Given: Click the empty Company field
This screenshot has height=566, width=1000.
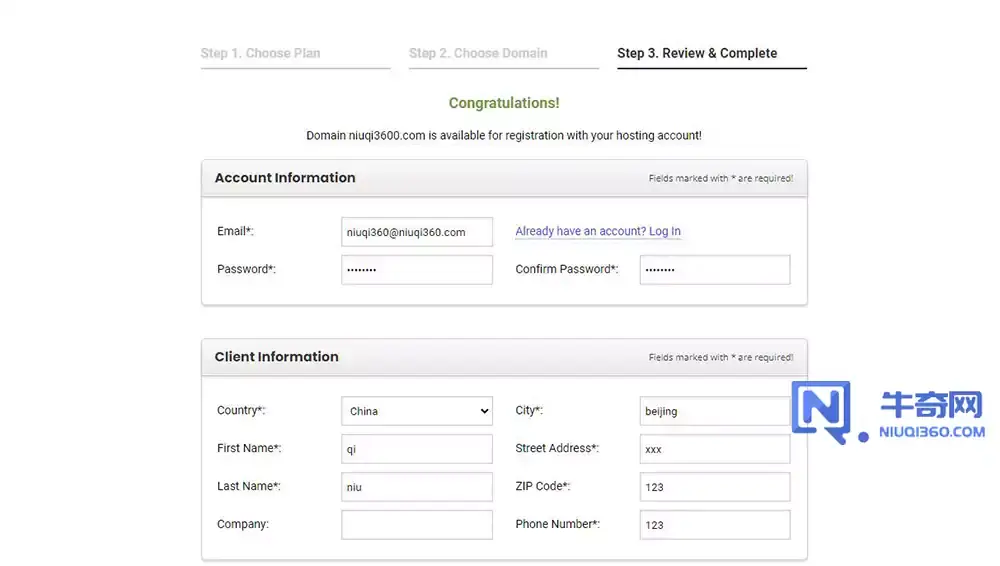Looking at the screenshot, I should point(417,525).
